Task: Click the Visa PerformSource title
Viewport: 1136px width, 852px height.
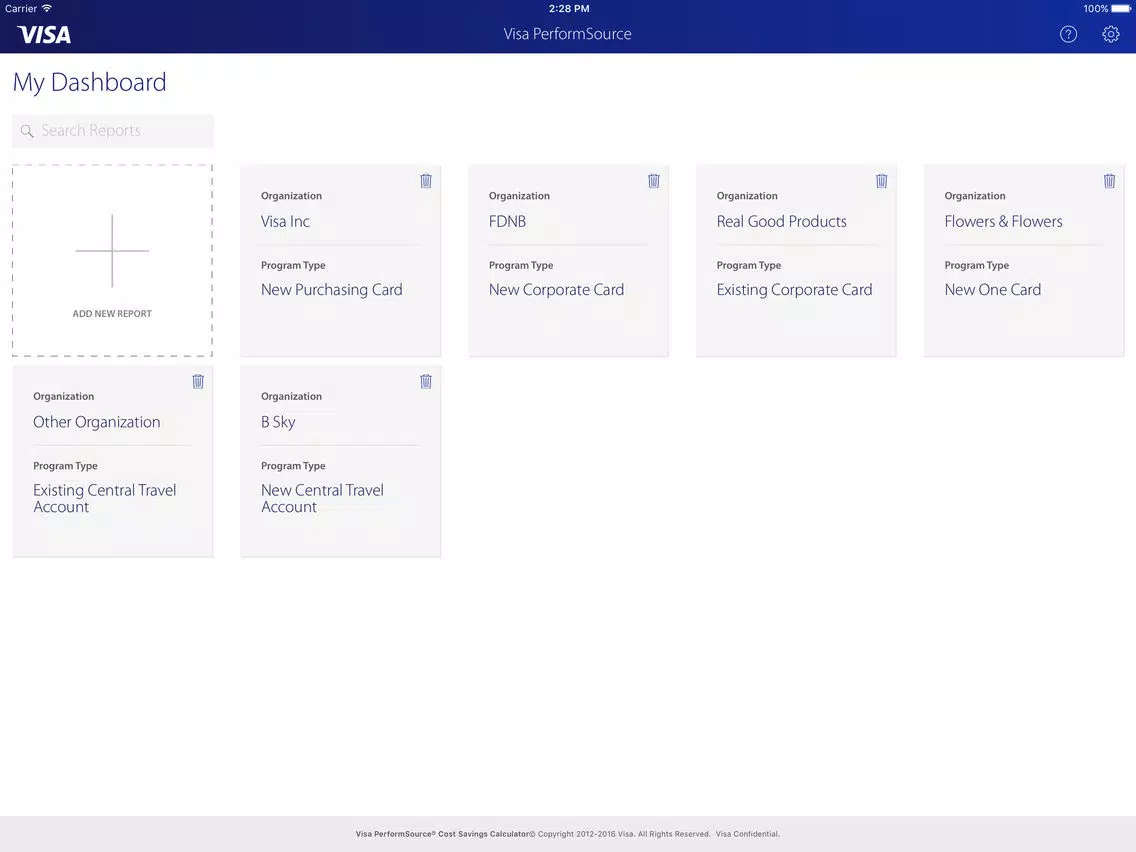Action: click(567, 34)
